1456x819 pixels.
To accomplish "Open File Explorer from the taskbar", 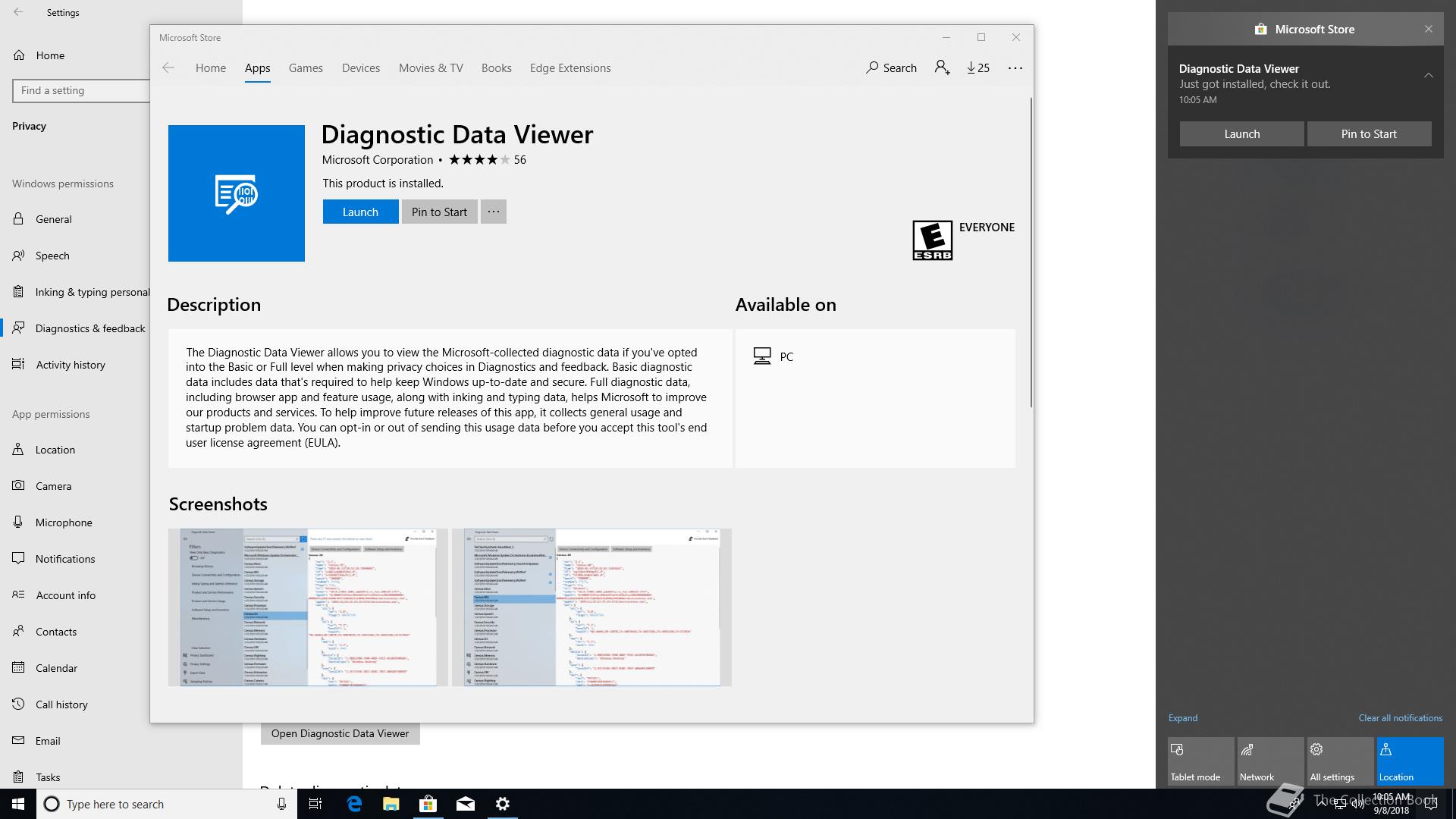I will [391, 804].
